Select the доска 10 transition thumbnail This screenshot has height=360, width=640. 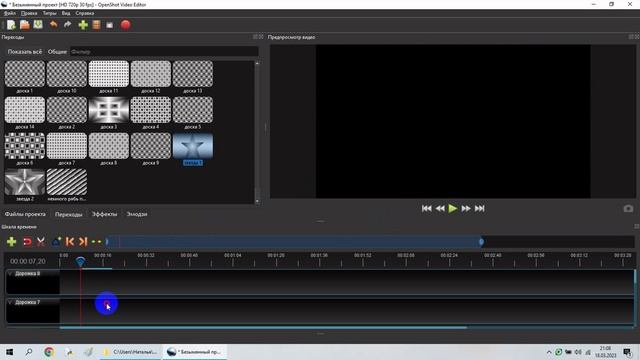click(x=67, y=74)
